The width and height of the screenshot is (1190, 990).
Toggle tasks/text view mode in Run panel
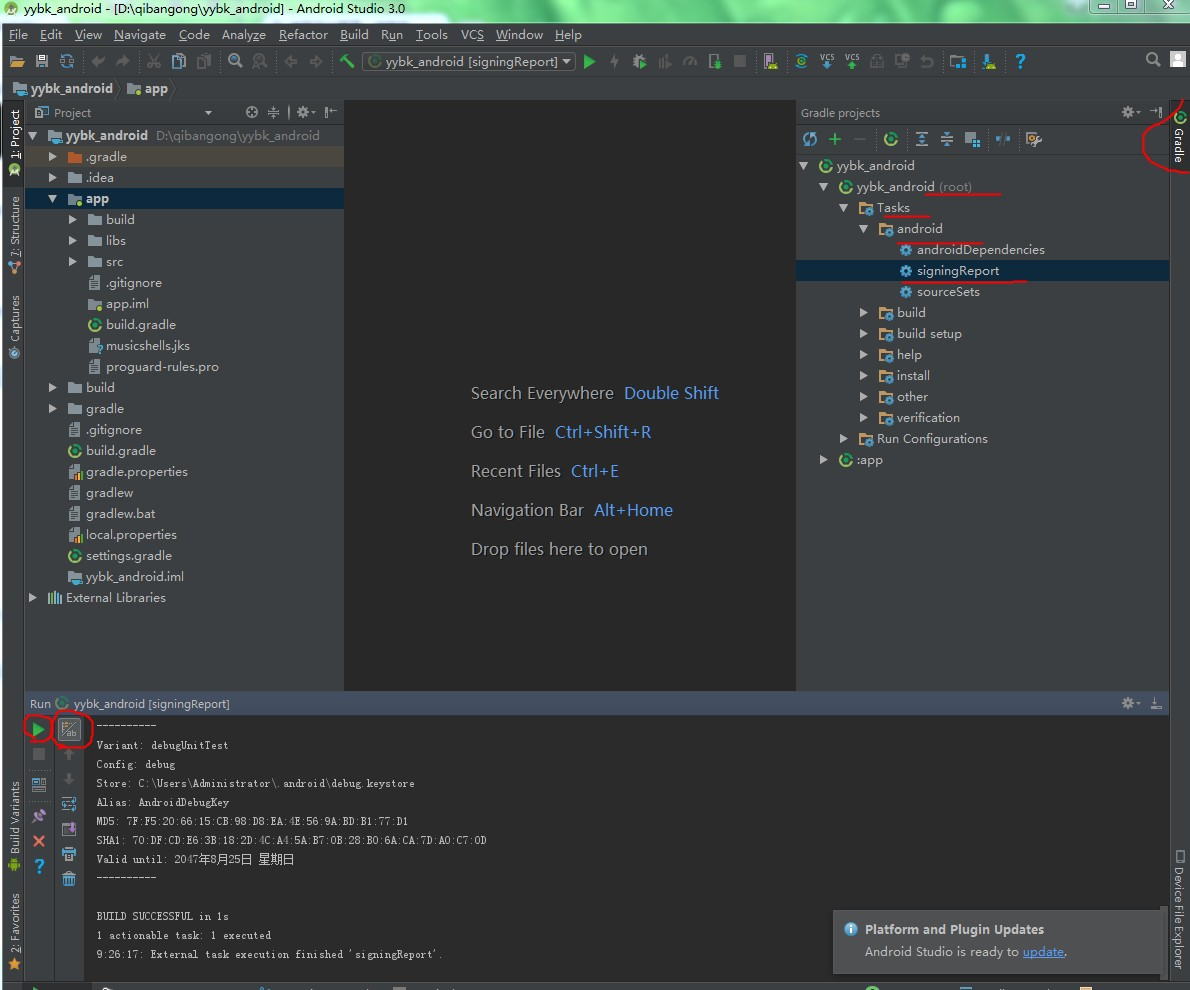(x=69, y=730)
